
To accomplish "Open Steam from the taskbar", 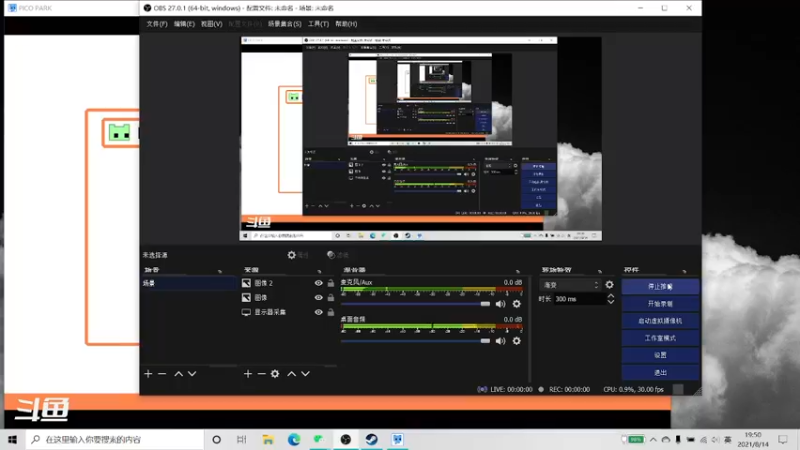I will pos(371,439).
